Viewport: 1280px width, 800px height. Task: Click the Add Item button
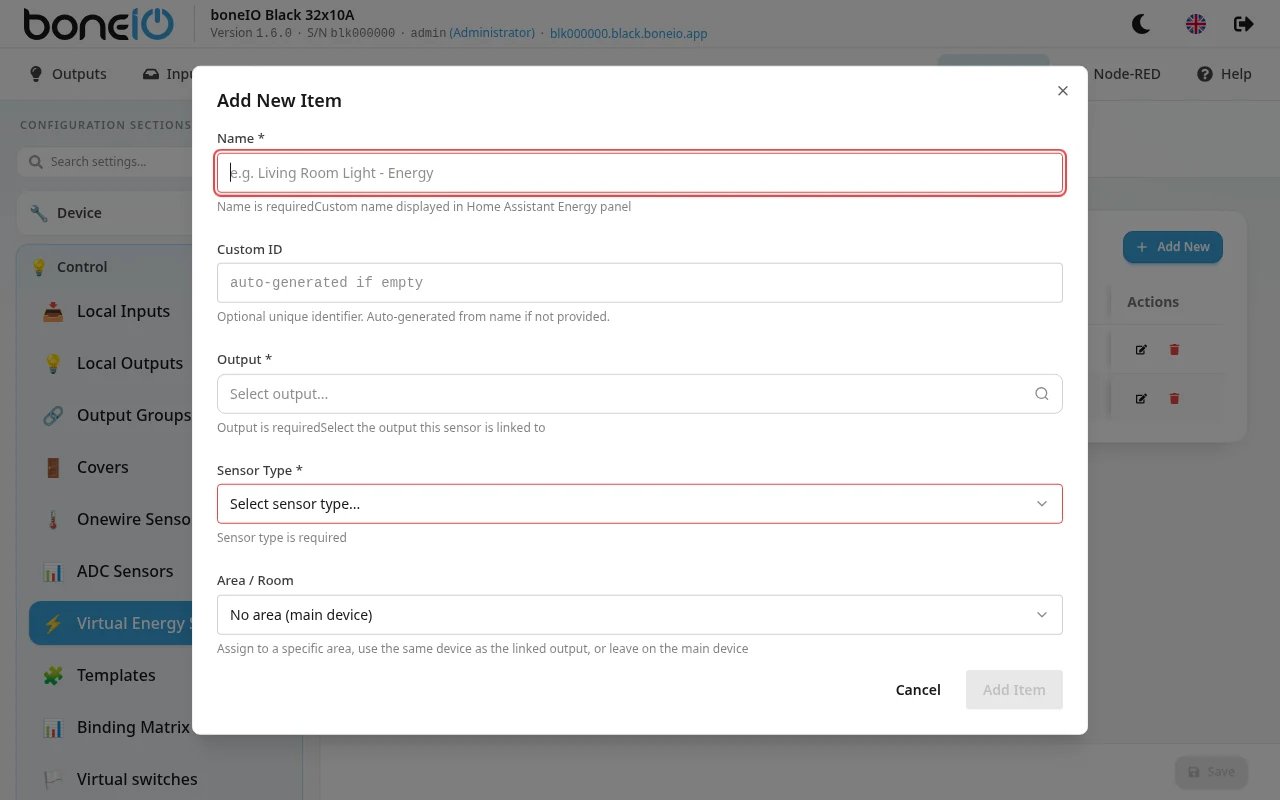(1014, 690)
